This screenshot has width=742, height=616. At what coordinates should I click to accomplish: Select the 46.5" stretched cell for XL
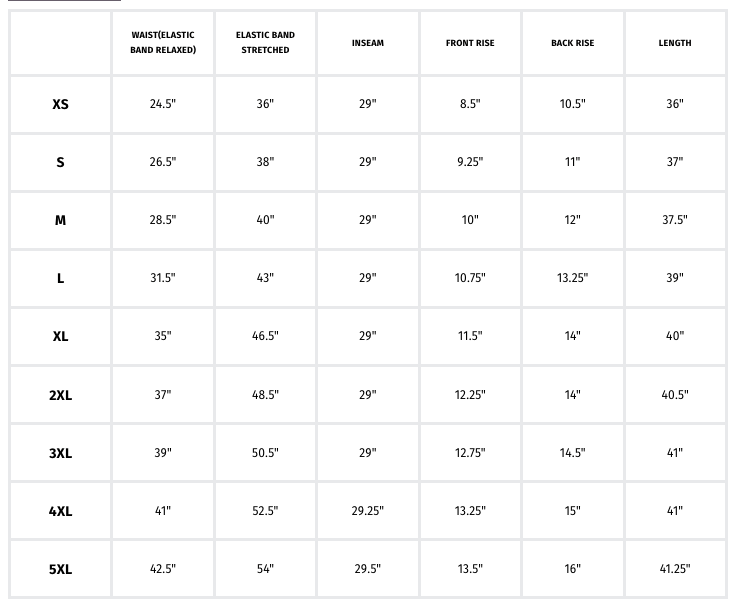point(265,336)
